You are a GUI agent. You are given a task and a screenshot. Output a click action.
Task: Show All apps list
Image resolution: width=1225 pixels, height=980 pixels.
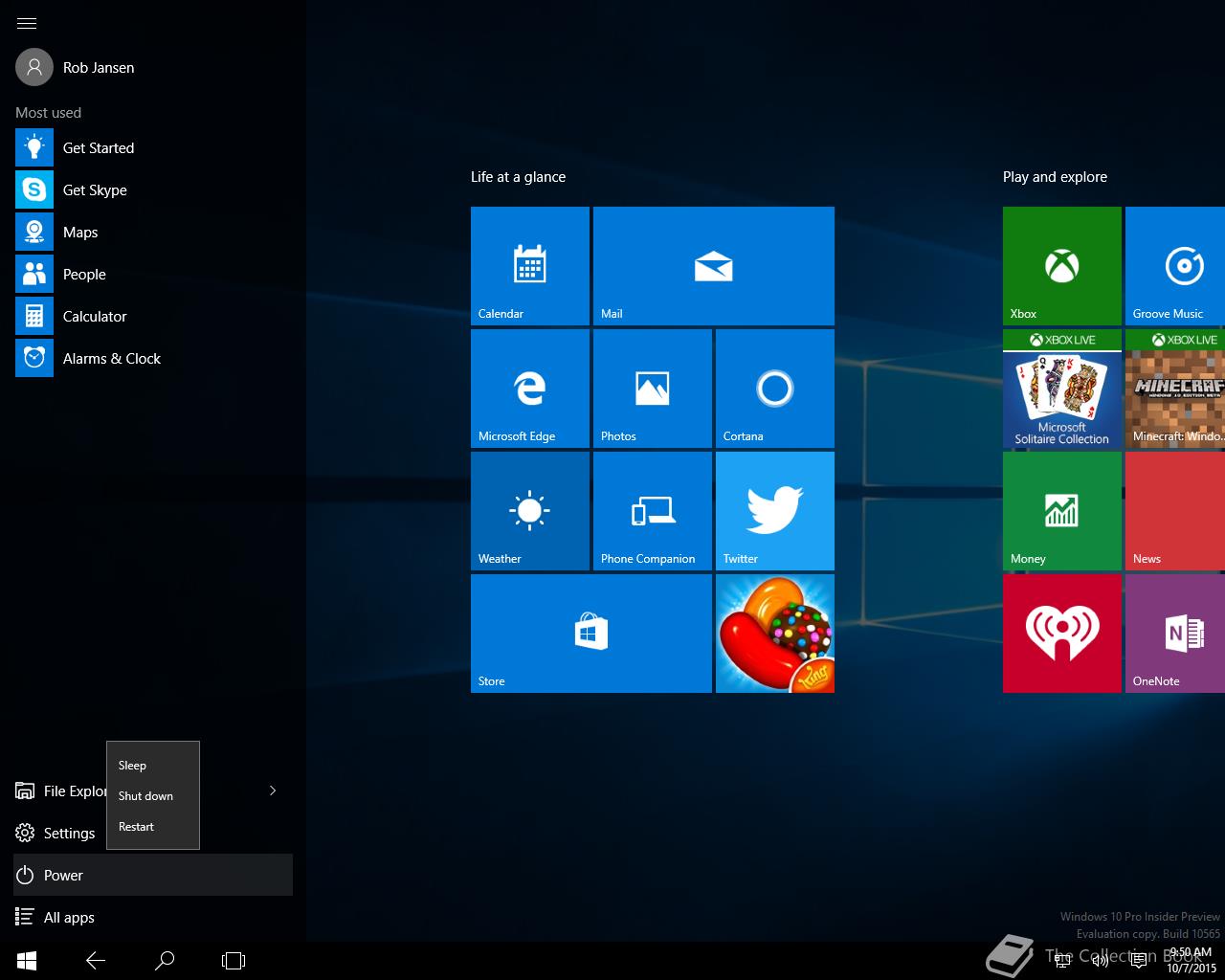click(x=153, y=917)
